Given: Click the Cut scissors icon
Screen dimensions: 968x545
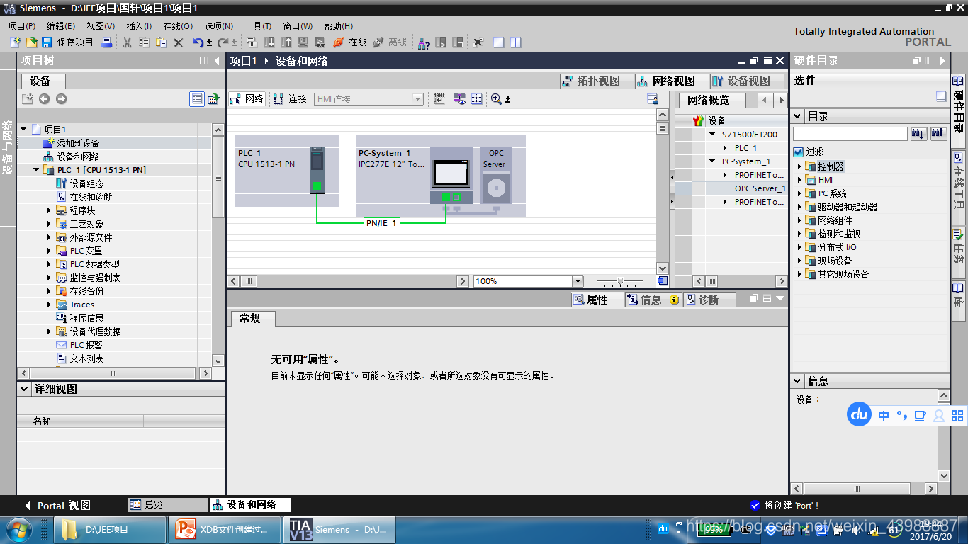Looking at the screenshot, I should (x=127, y=42).
